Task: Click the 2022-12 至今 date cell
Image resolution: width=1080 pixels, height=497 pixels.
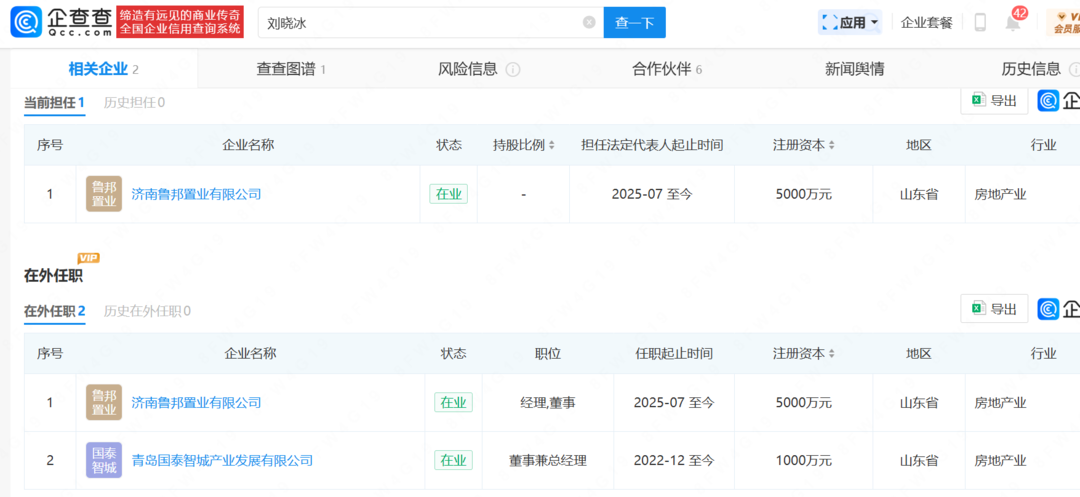Action: point(674,460)
